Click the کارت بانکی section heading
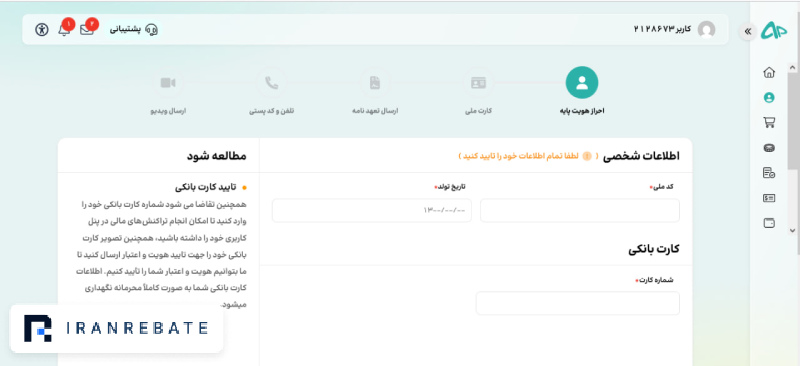 [x=654, y=249]
